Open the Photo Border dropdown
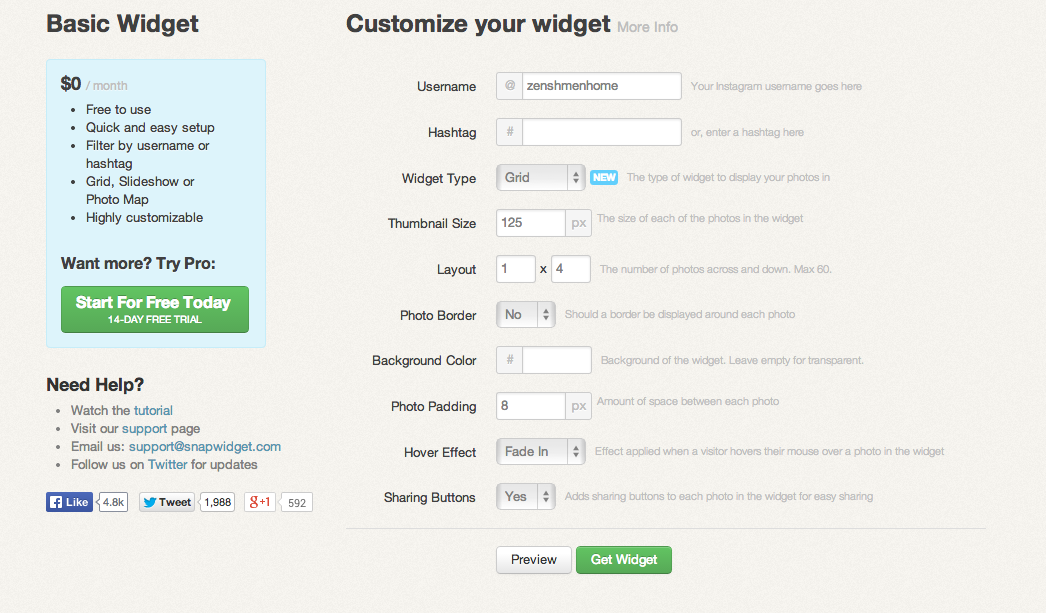 526,314
